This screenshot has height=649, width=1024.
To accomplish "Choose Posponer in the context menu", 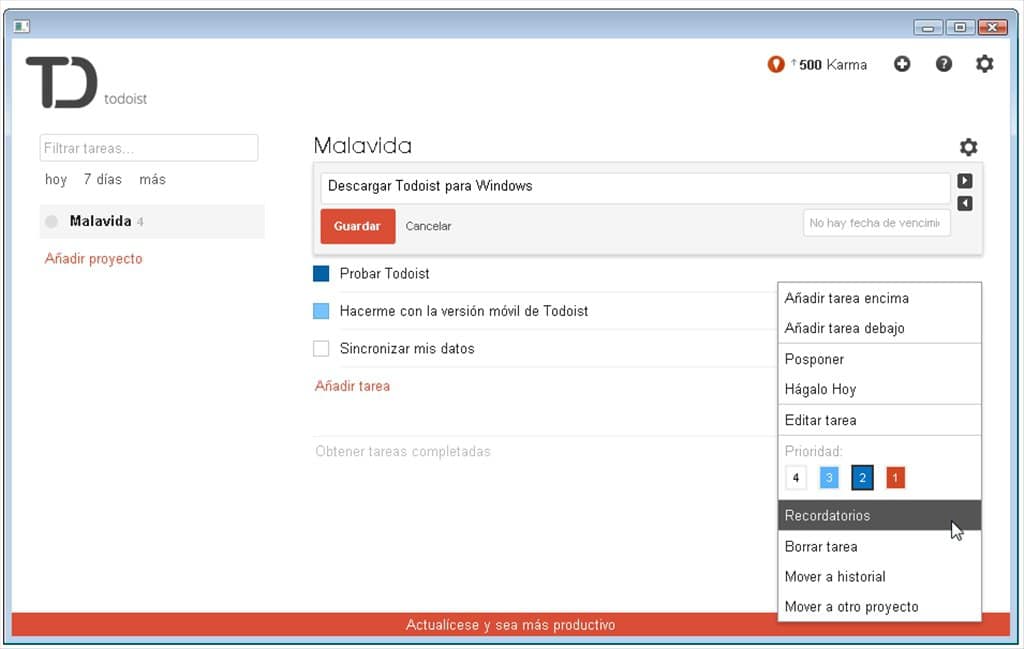I will pyautogui.click(x=879, y=360).
